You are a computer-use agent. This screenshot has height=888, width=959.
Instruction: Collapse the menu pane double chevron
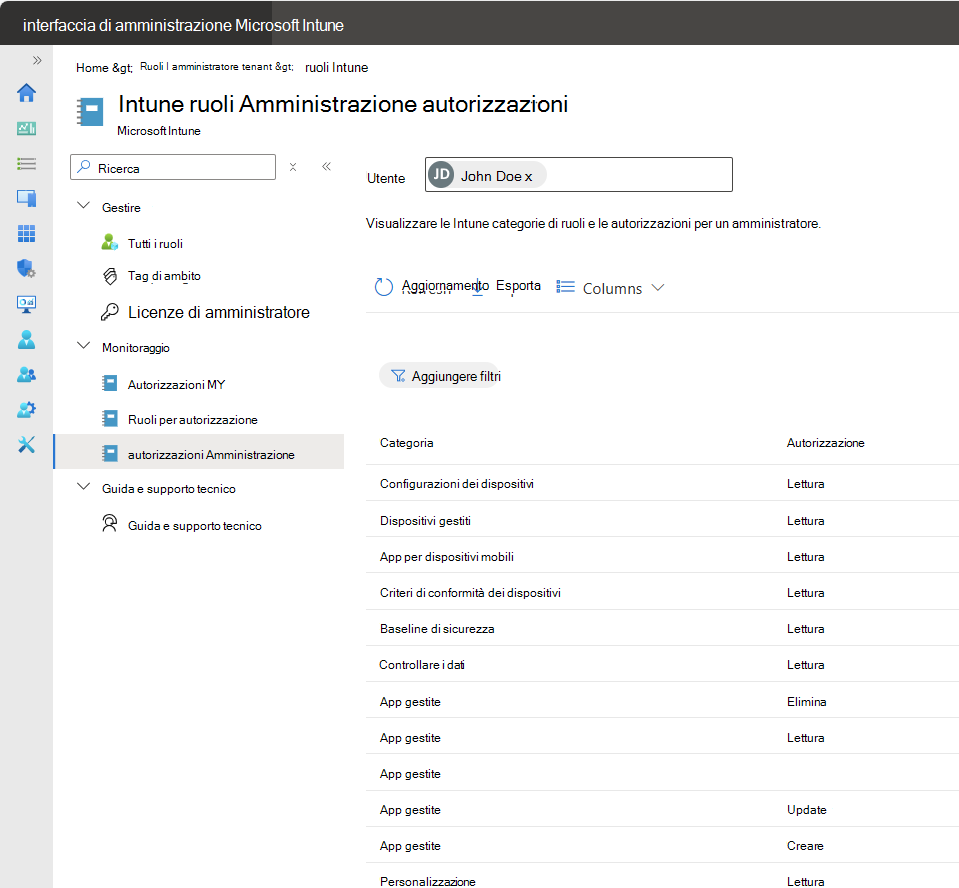pos(327,166)
